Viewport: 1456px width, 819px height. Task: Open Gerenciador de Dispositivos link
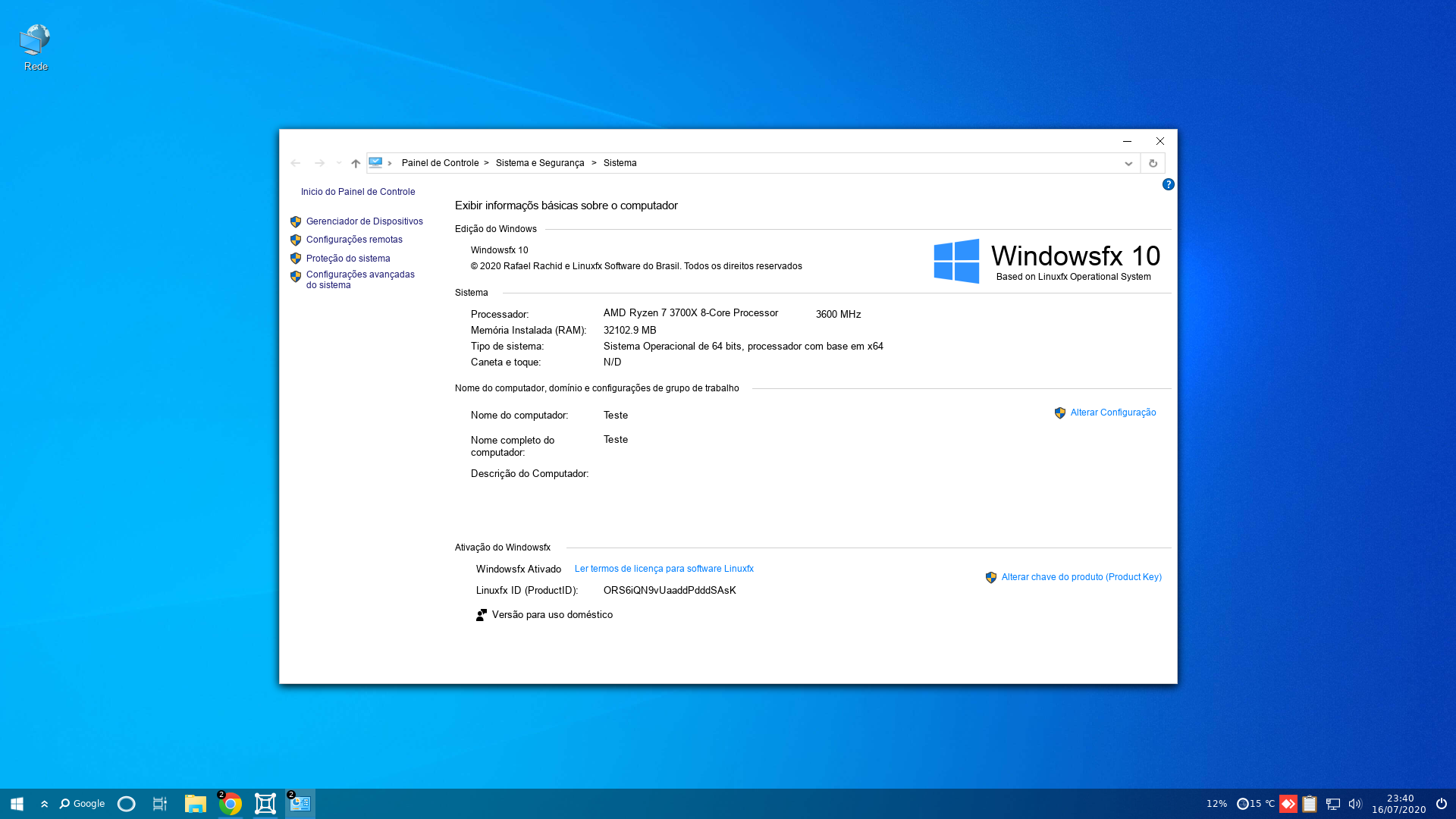(364, 221)
